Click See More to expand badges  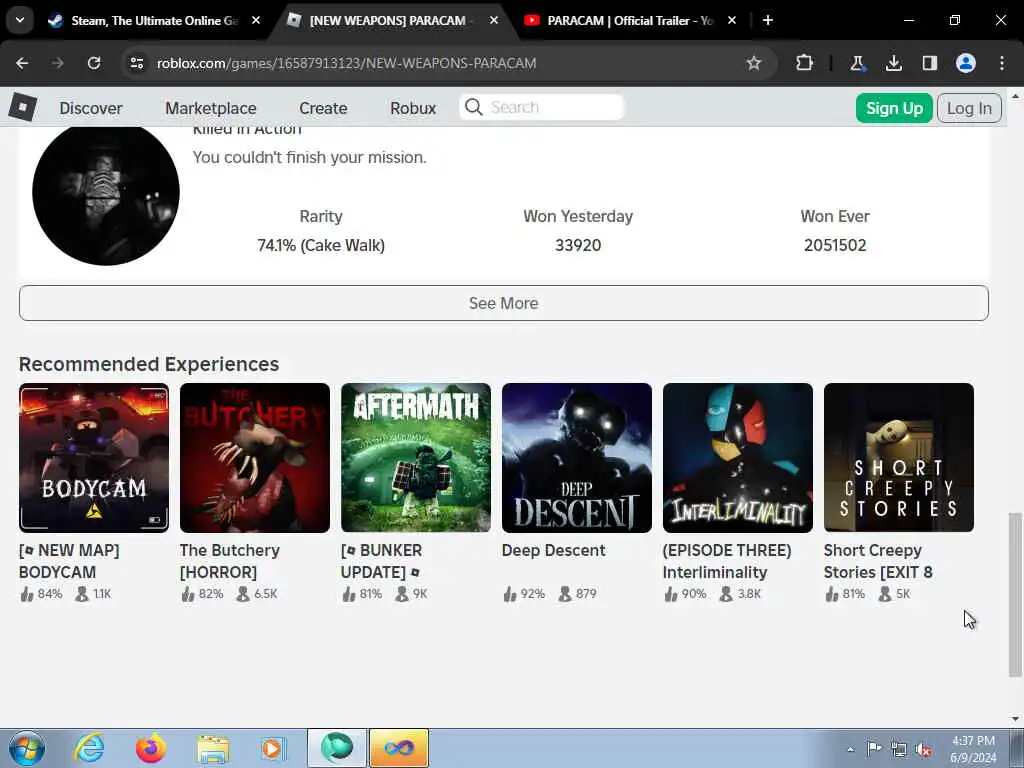[x=504, y=303]
